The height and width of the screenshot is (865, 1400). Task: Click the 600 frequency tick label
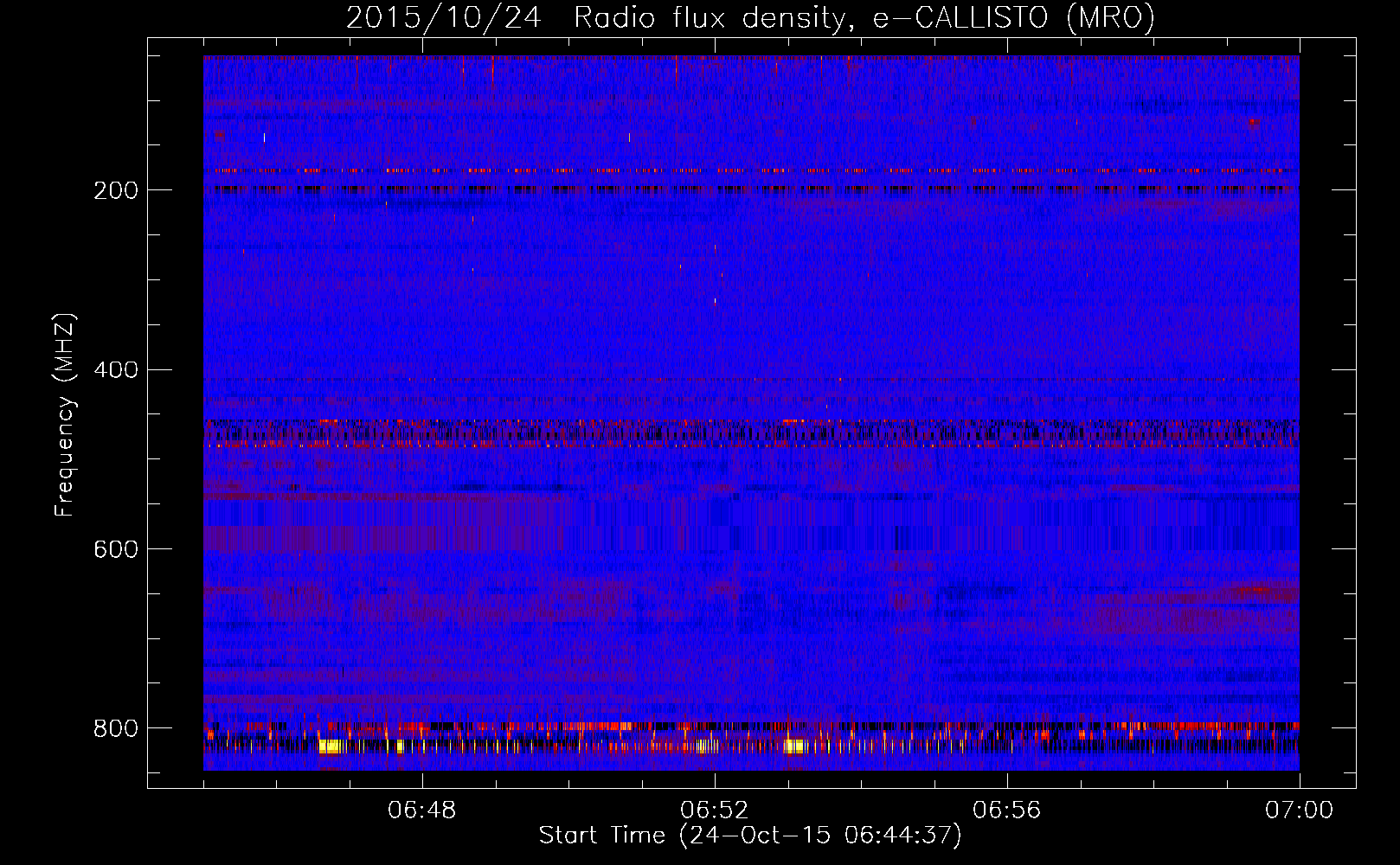click(x=115, y=550)
